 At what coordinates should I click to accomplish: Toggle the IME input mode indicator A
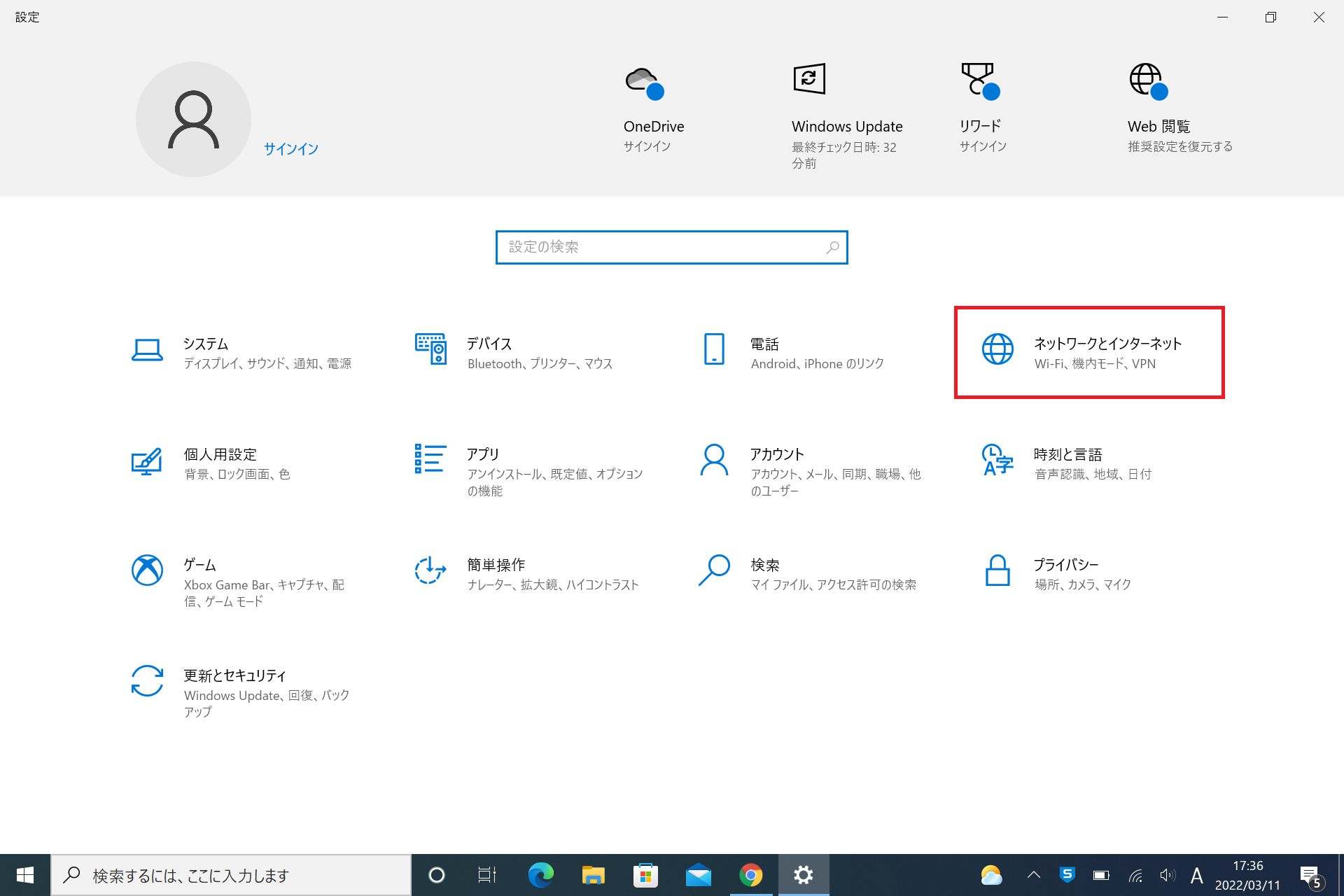coord(1197,875)
